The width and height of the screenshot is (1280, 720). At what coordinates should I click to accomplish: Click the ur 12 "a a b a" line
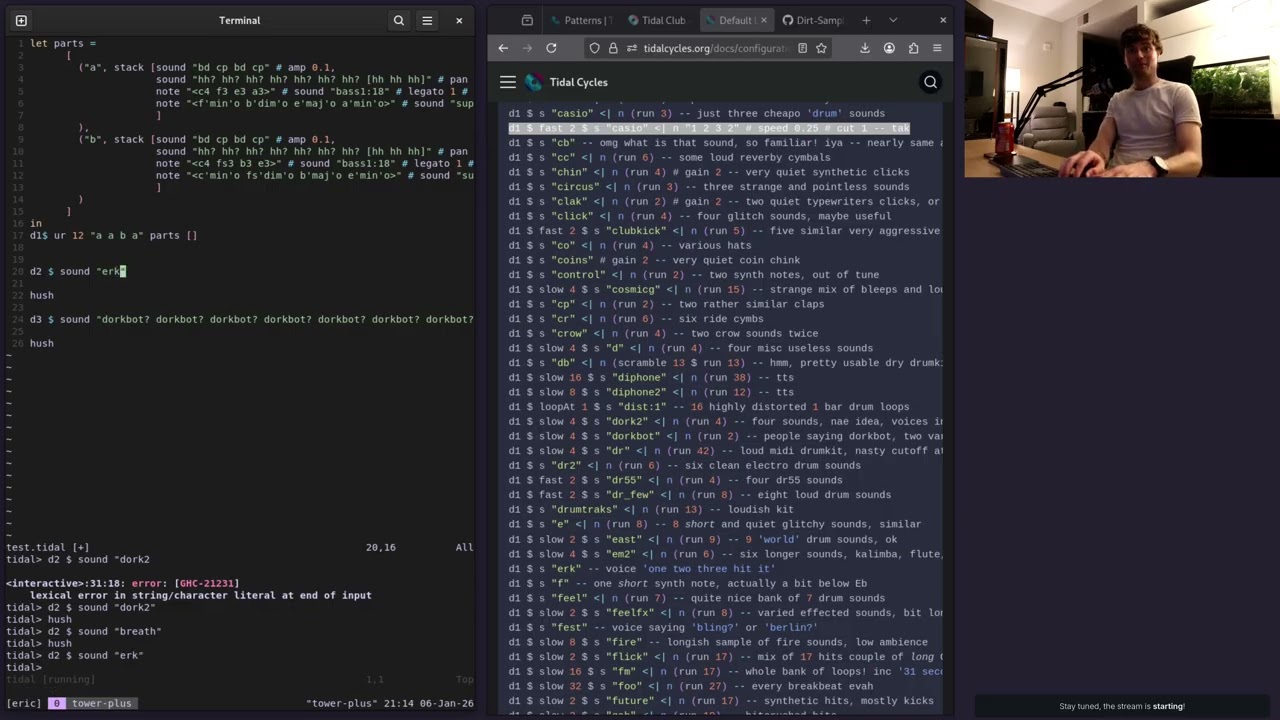113,235
